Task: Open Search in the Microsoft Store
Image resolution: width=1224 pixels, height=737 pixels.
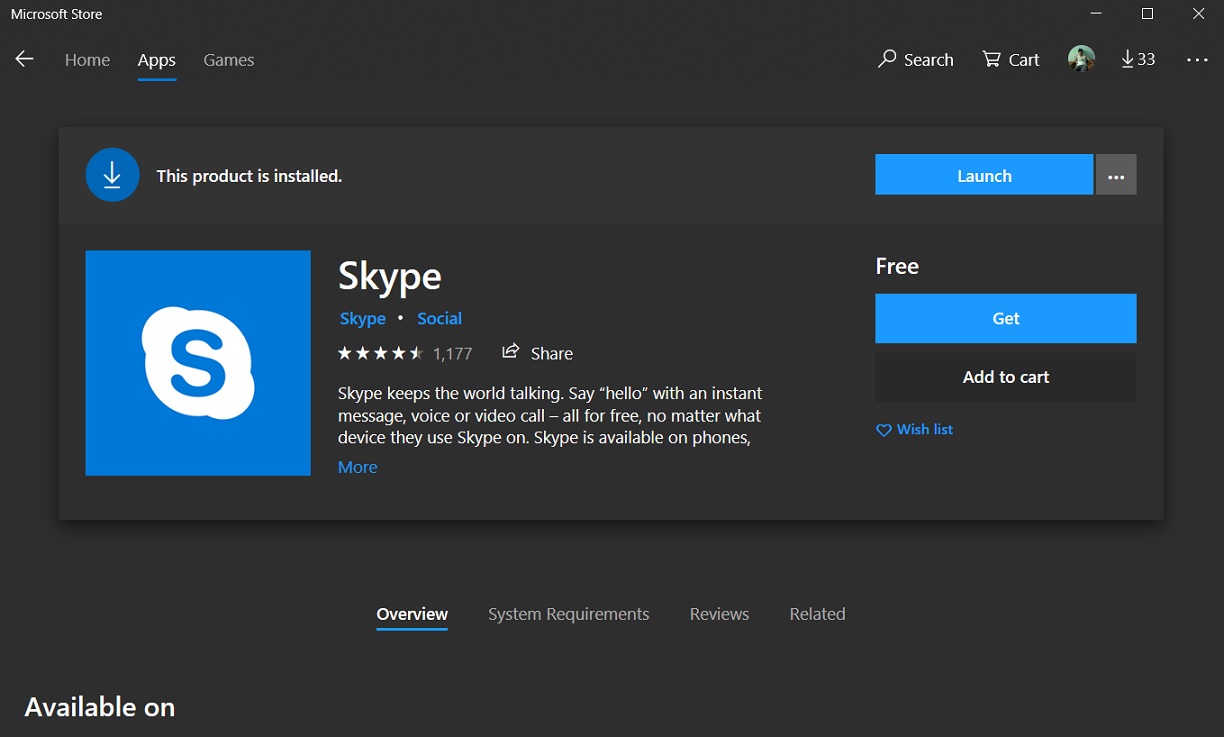Action: 914,59
